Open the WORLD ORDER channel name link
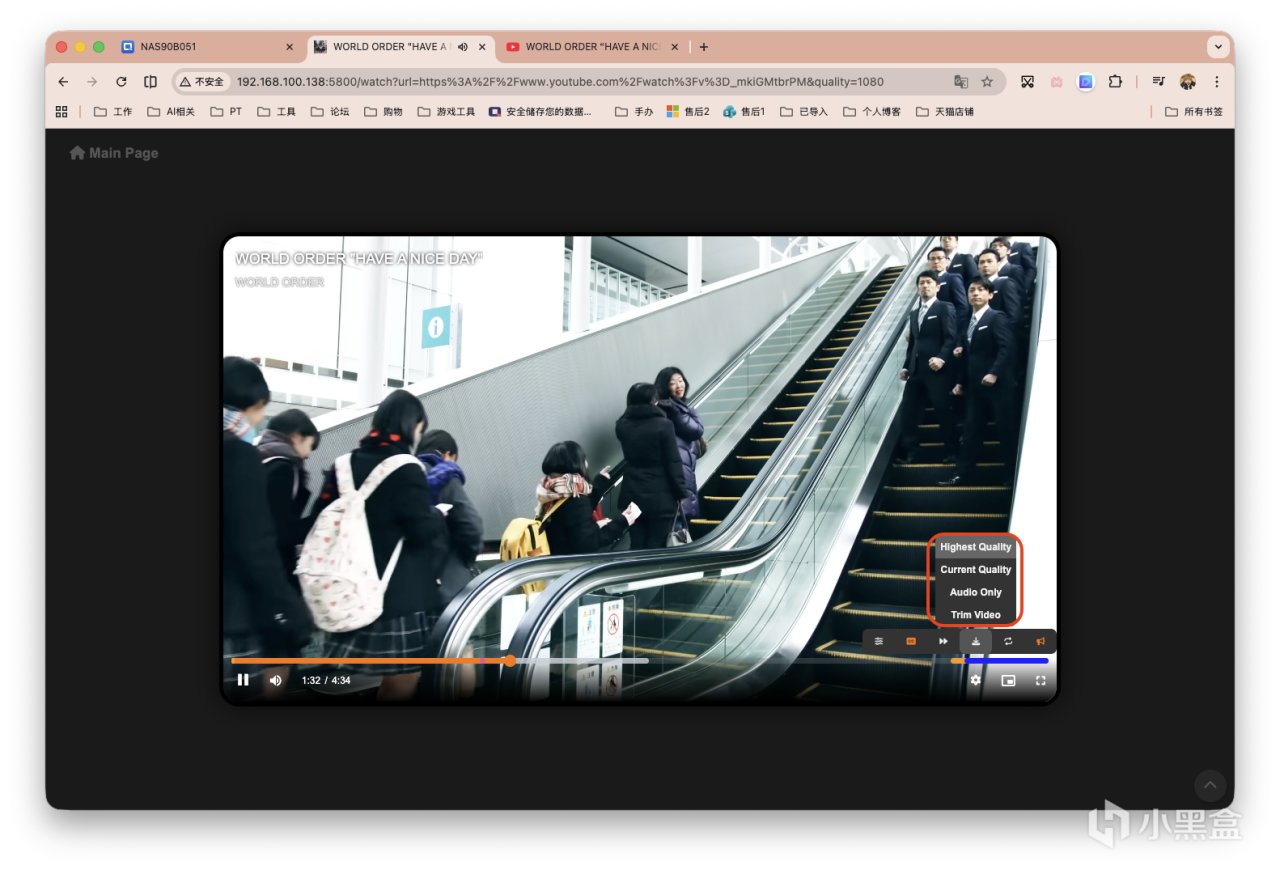The image size is (1280, 870). point(279,282)
